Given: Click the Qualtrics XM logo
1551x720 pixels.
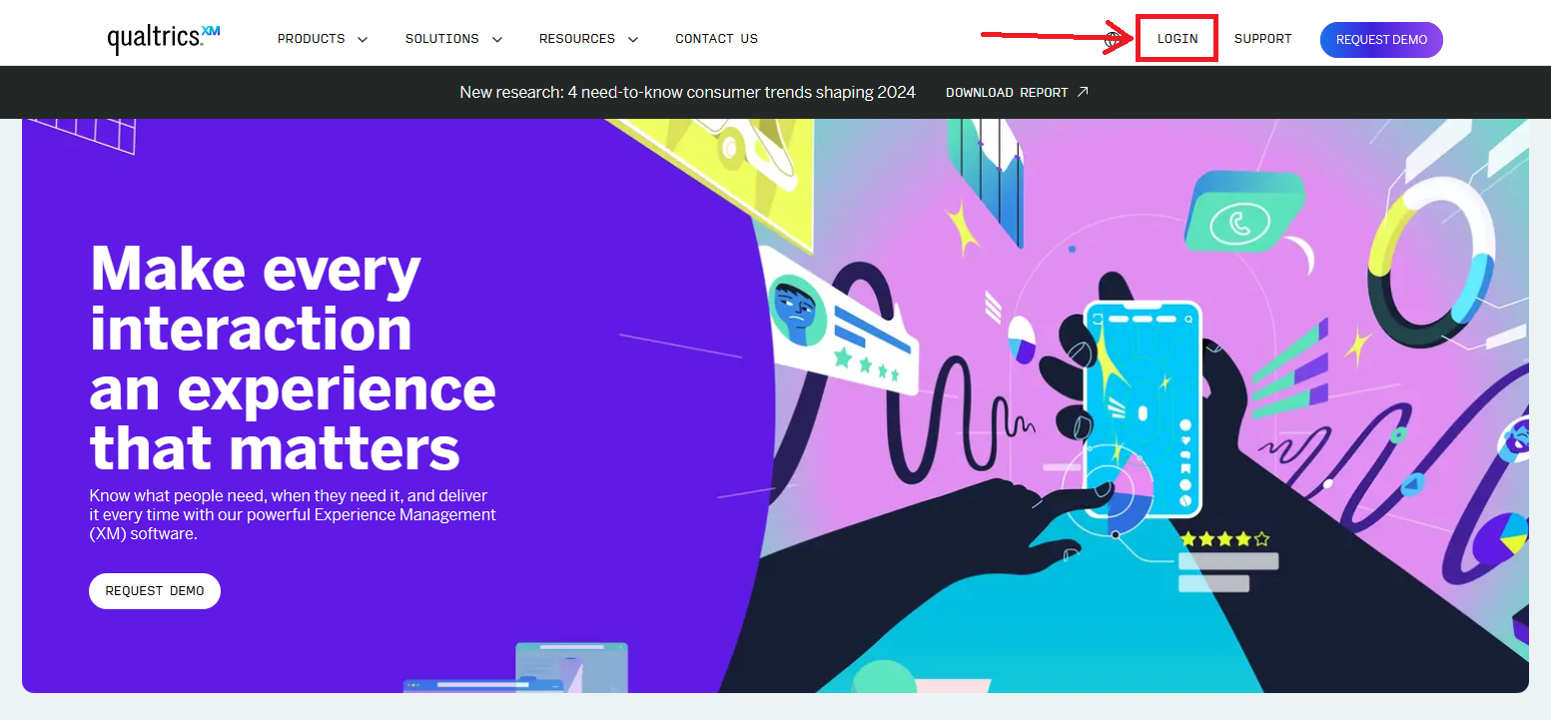Looking at the screenshot, I should tap(164, 38).
